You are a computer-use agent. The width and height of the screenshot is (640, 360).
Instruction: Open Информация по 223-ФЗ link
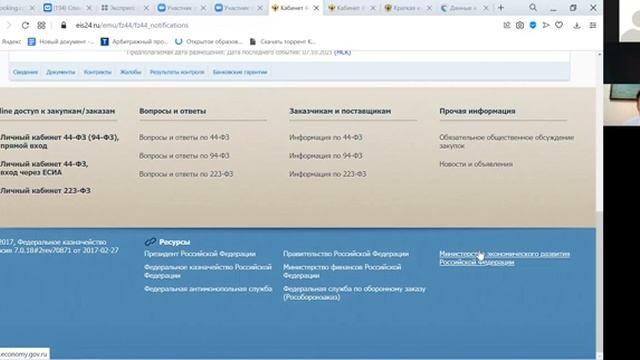click(328, 174)
